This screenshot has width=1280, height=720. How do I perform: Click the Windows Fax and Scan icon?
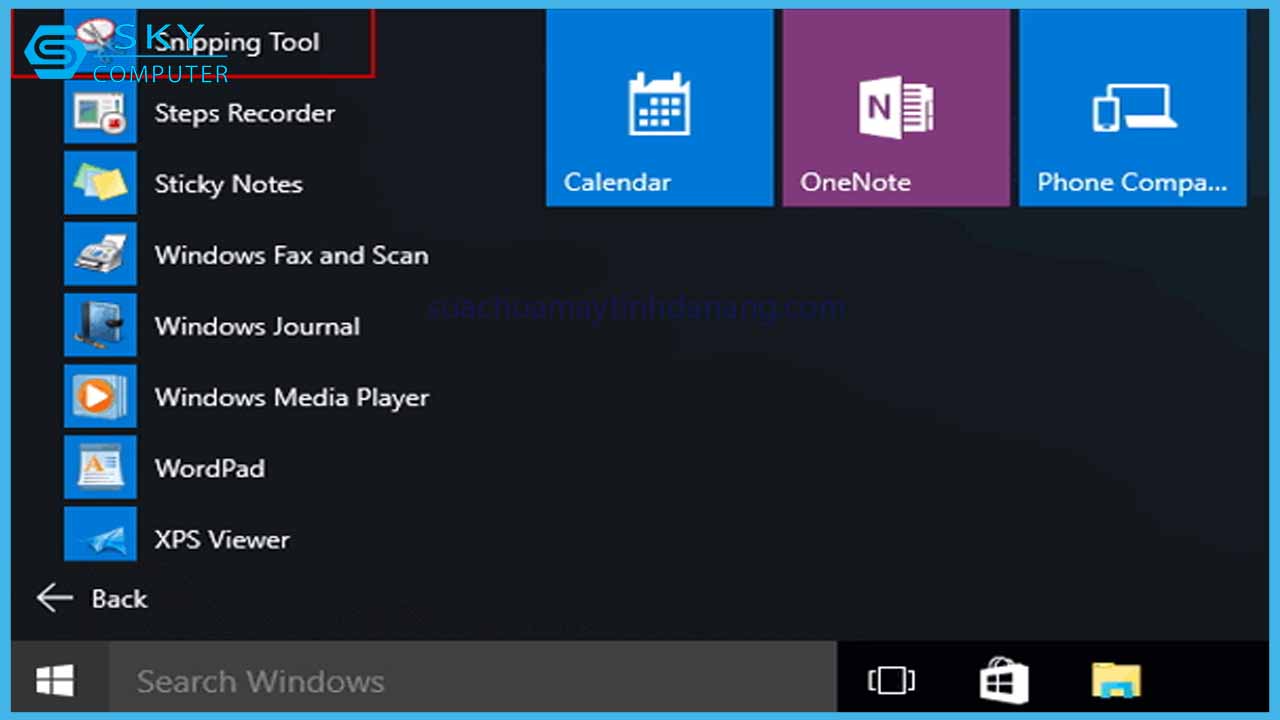pos(100,255)
